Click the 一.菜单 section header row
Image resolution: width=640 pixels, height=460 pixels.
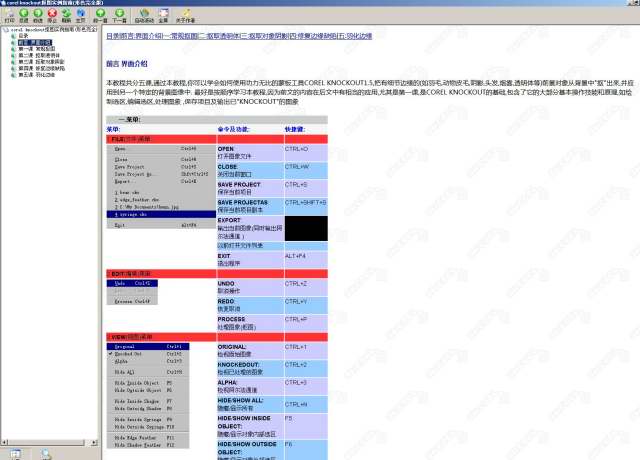pyautogui.click(x=217, y=120)
